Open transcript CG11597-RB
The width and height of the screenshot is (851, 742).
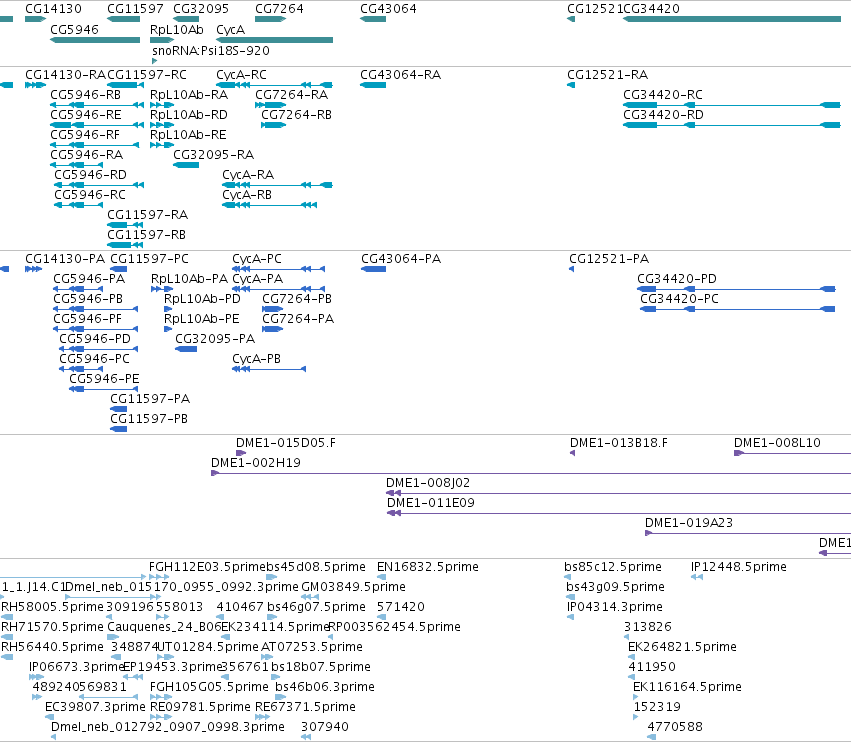(x=147, y=235)
